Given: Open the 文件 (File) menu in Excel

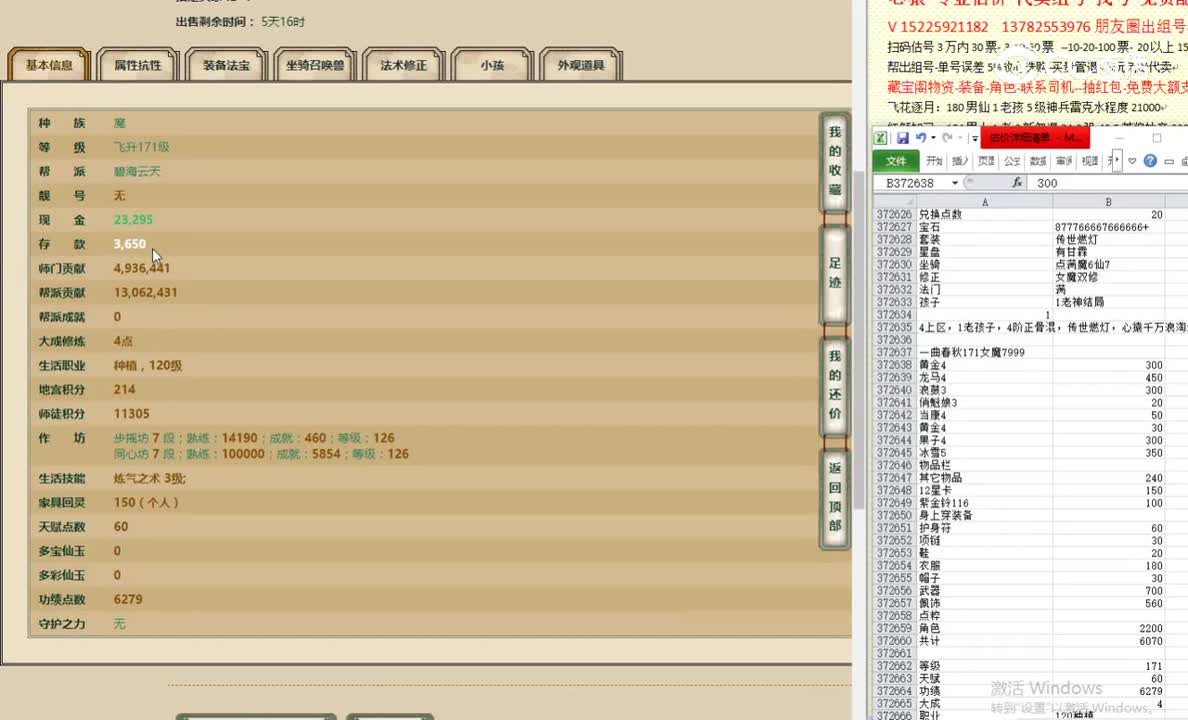Looking at the screenshot, I should [899, 160].
